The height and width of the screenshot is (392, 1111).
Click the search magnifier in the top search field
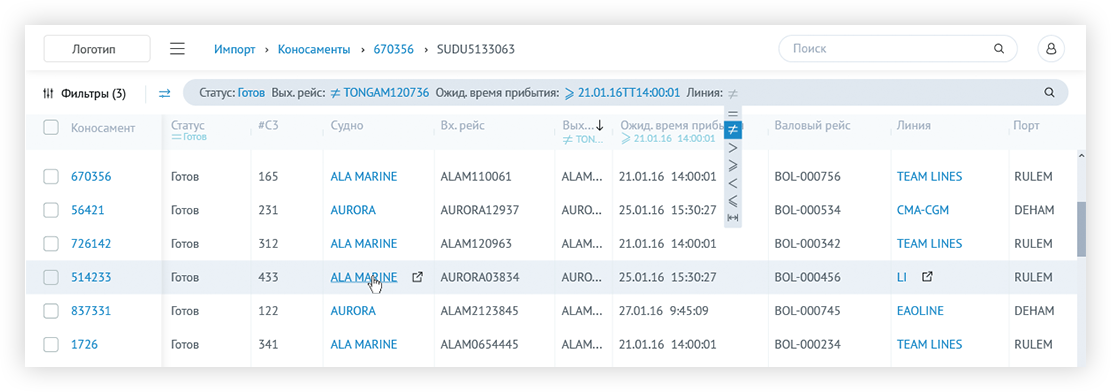[x=999, y=49]
